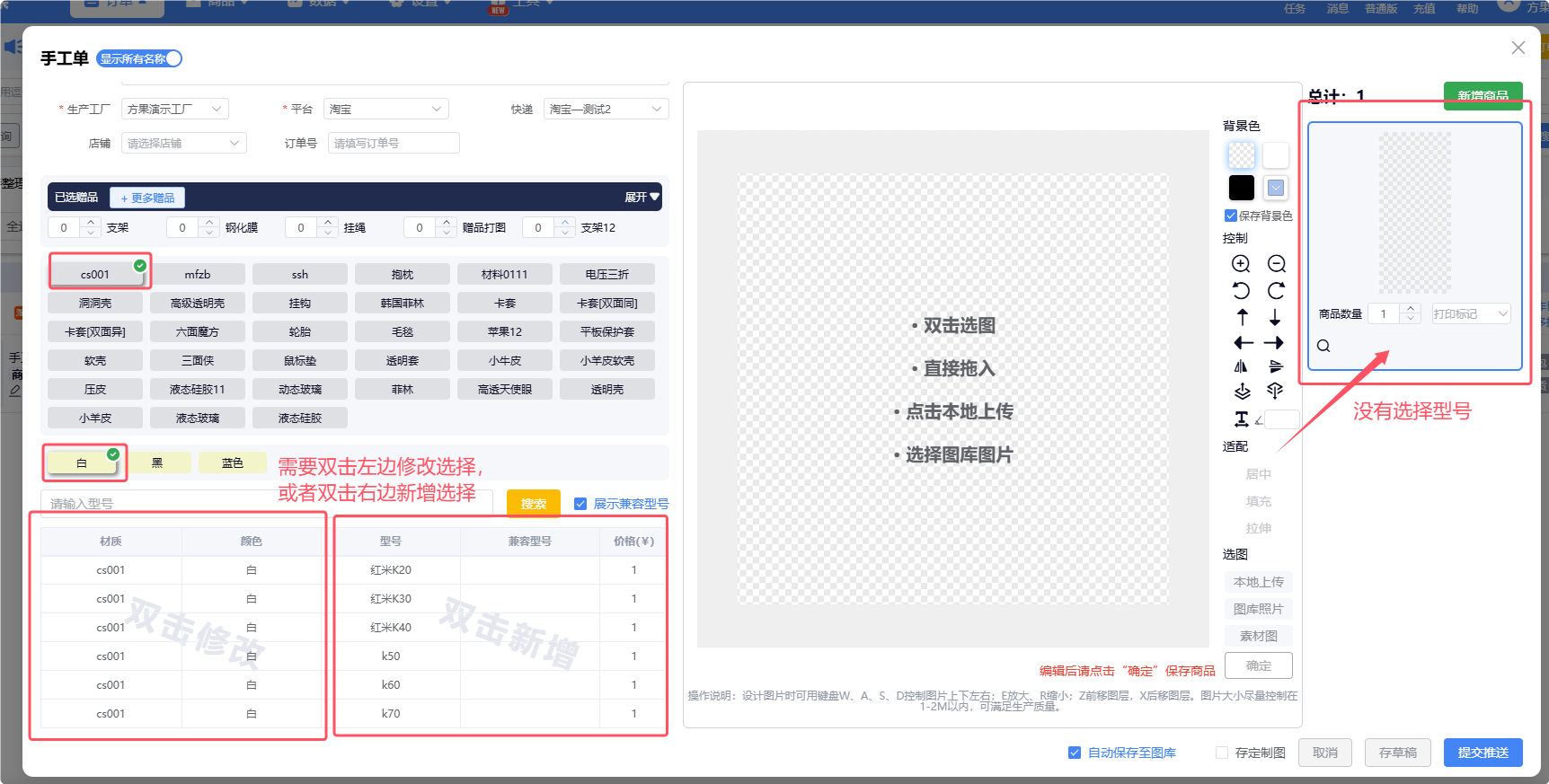
Task: Click the 提交推送 button
Action: click(x=1483, y=753)
